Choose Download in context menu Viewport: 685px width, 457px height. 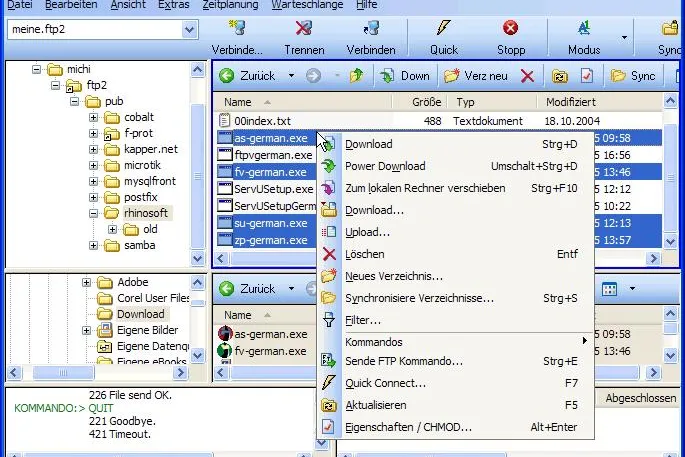[455, 144]
